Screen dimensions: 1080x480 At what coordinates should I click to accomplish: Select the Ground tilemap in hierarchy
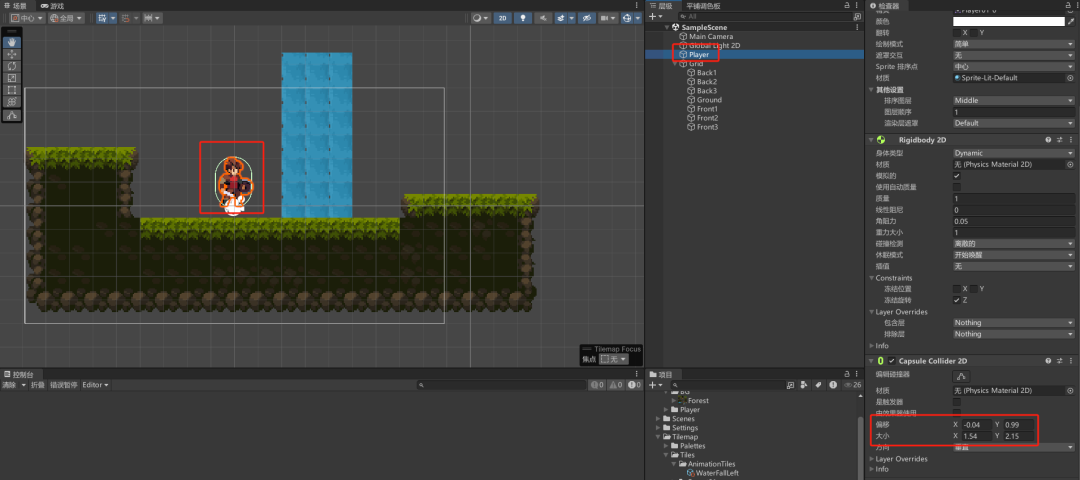click(709, 100)
